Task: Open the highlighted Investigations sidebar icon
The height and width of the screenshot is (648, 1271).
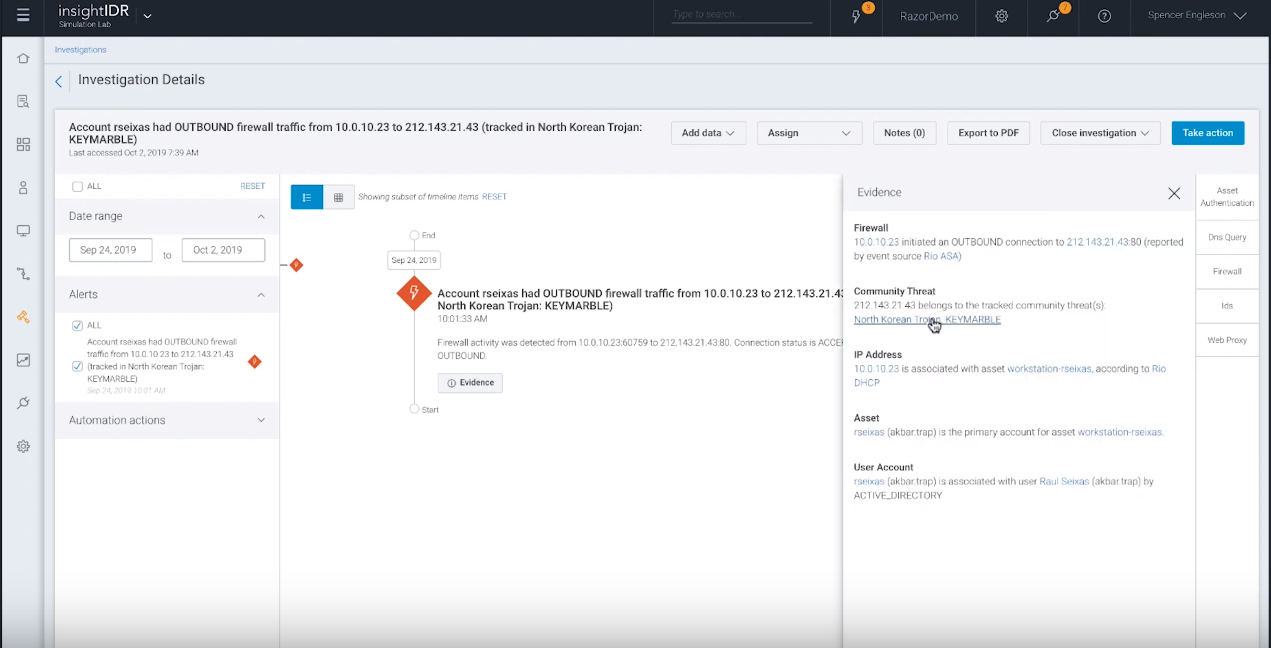Action: (x=23, y=317)
